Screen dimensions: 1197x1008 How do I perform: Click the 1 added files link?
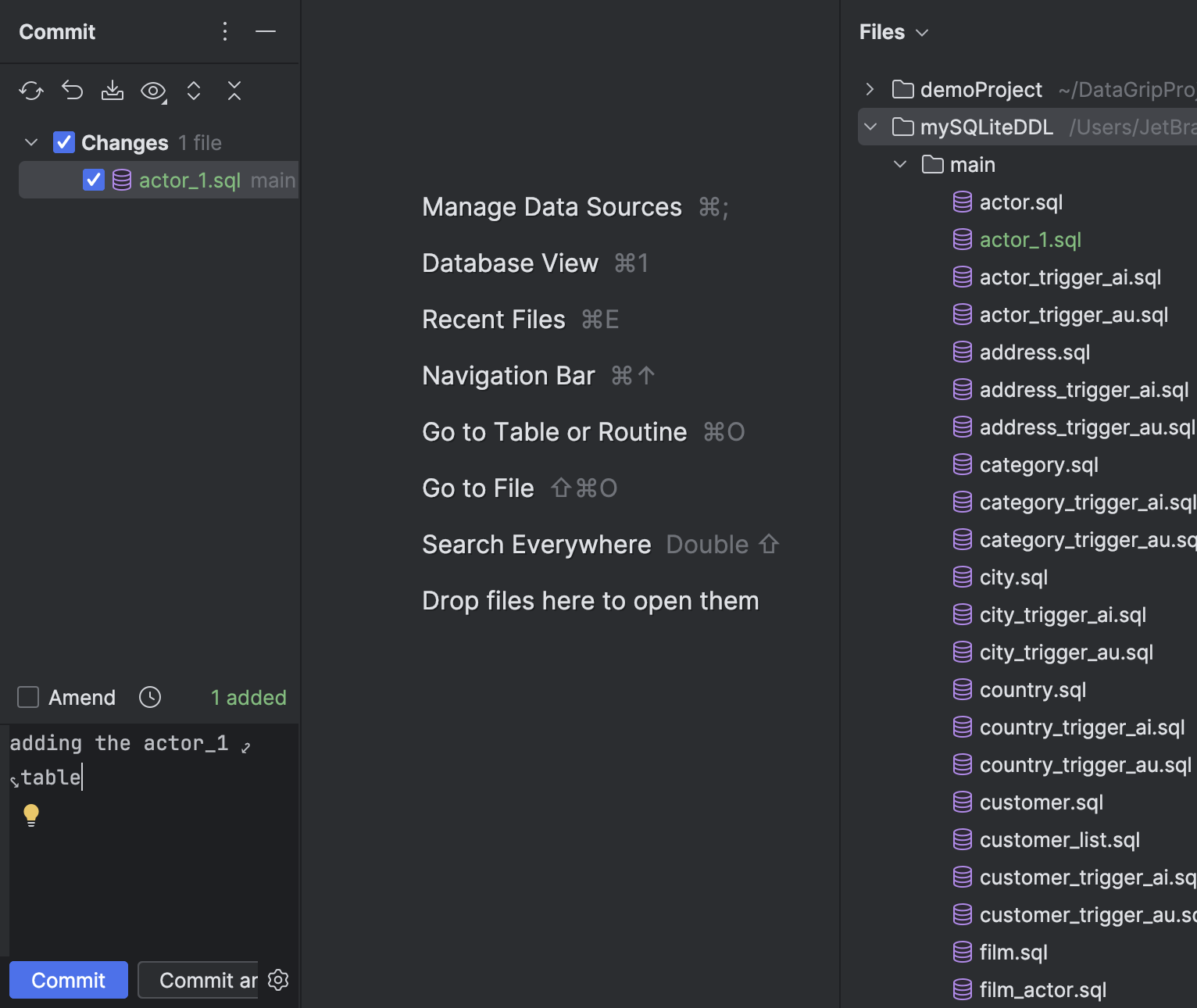248,697
